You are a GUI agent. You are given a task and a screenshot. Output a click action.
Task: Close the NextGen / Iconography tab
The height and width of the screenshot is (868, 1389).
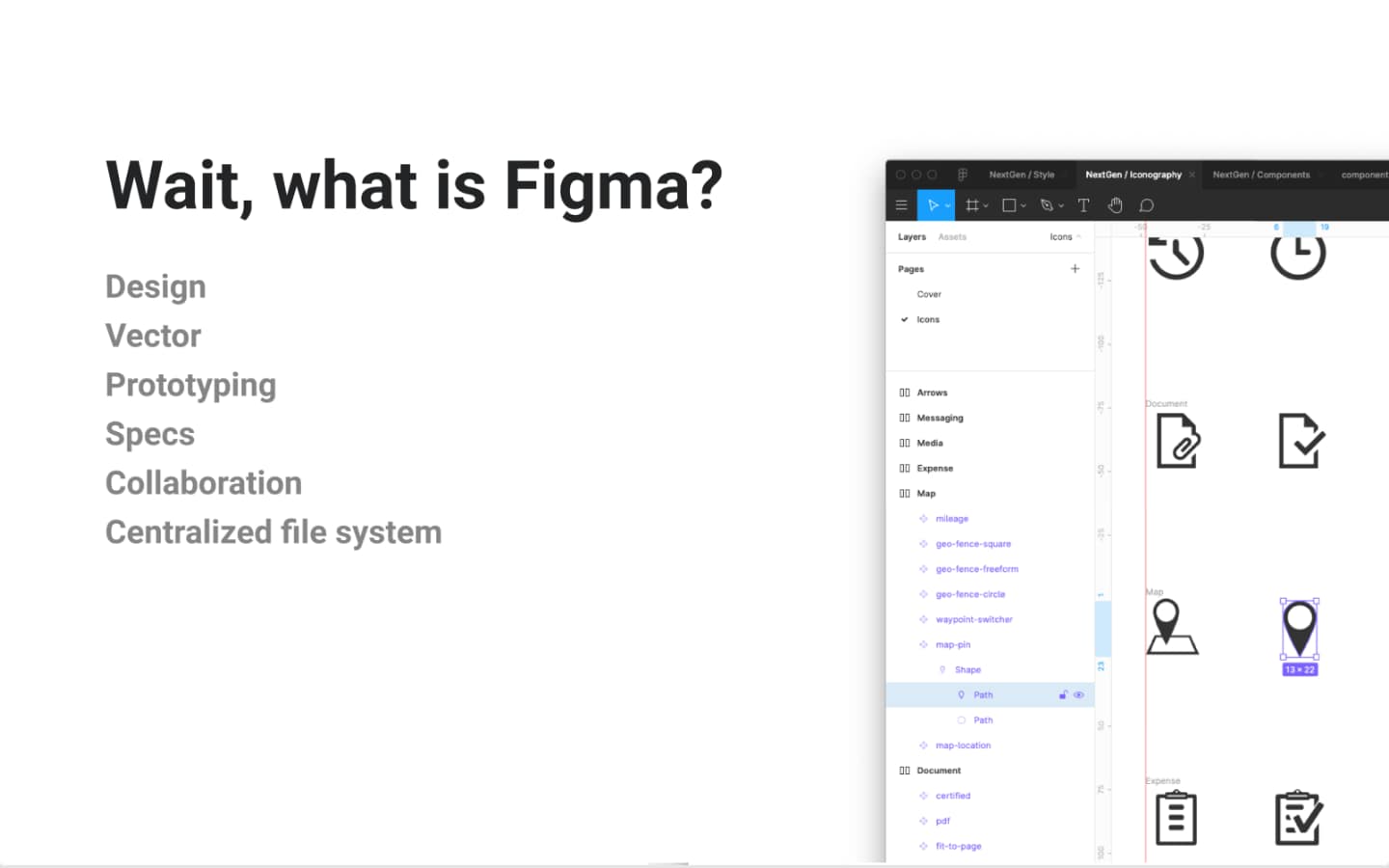pos(1192,175)
